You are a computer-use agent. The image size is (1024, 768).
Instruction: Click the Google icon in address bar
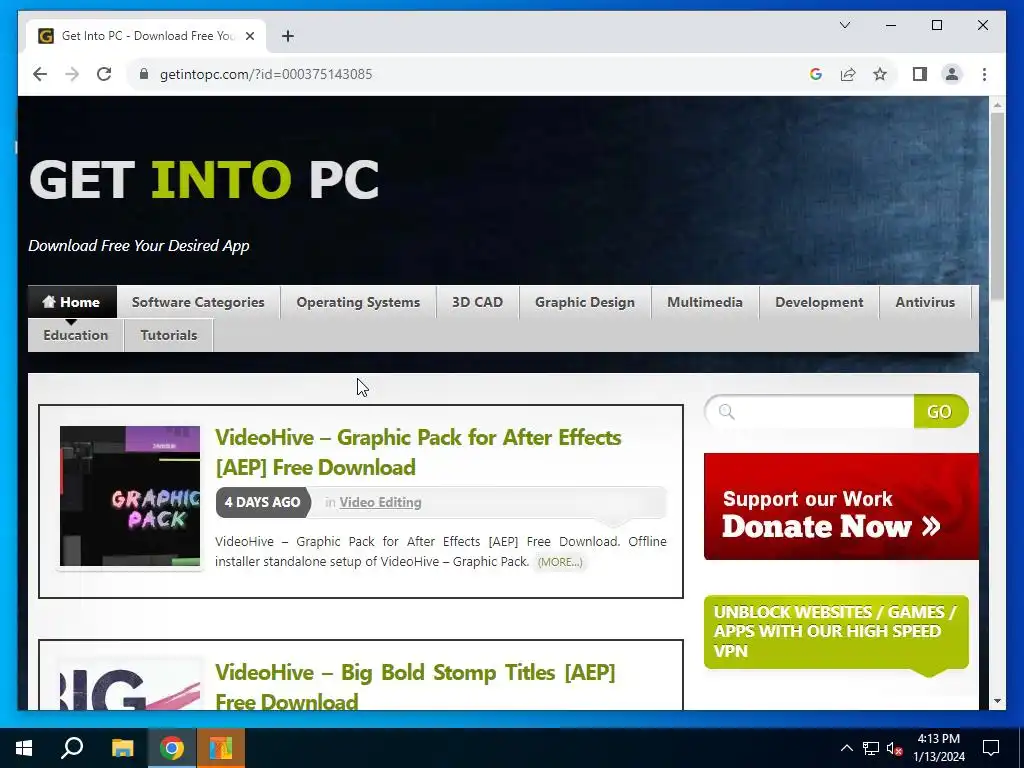click(816, 74)
